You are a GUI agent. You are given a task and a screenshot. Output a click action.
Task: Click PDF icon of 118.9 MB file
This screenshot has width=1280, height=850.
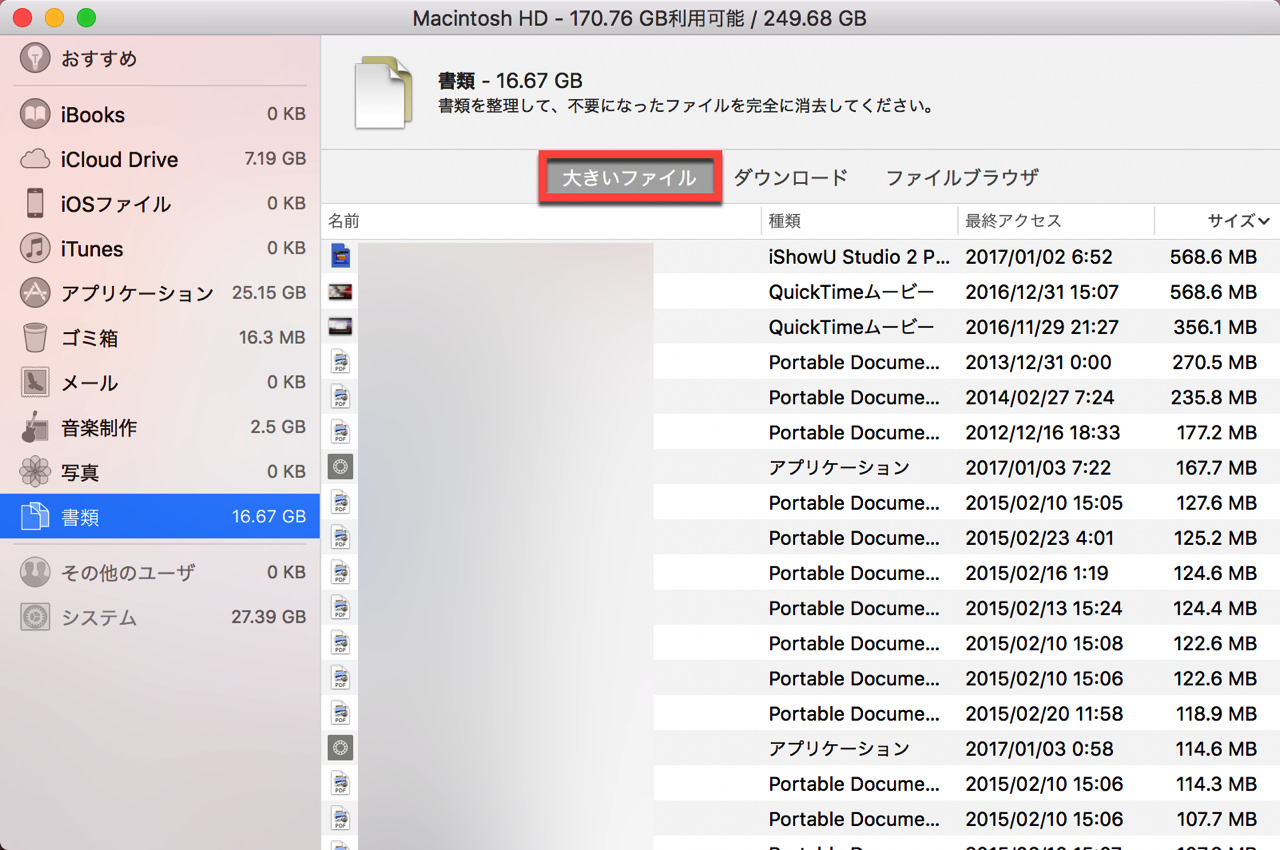(340, 713)
